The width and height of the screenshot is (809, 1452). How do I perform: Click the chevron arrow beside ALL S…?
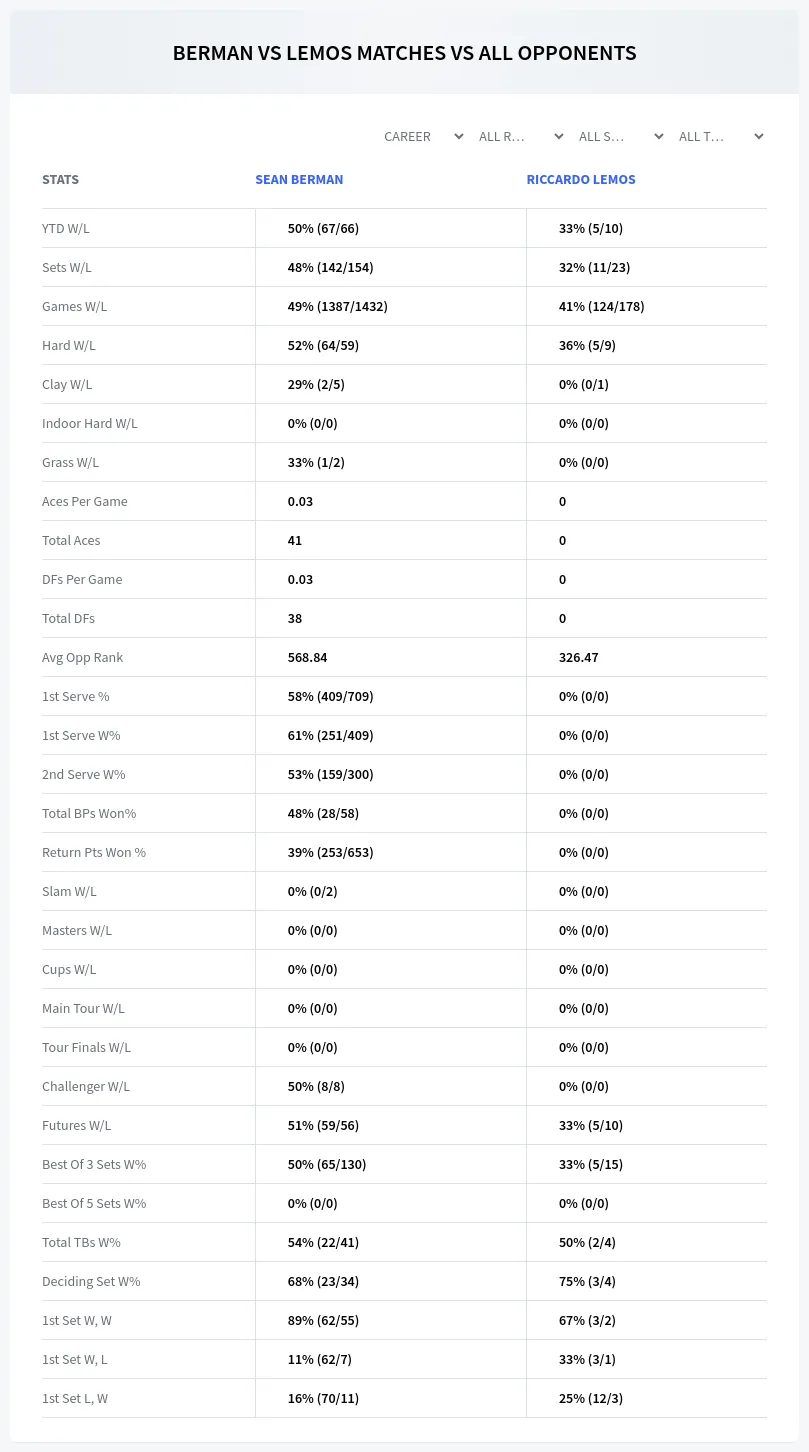(x=659, y=136)
